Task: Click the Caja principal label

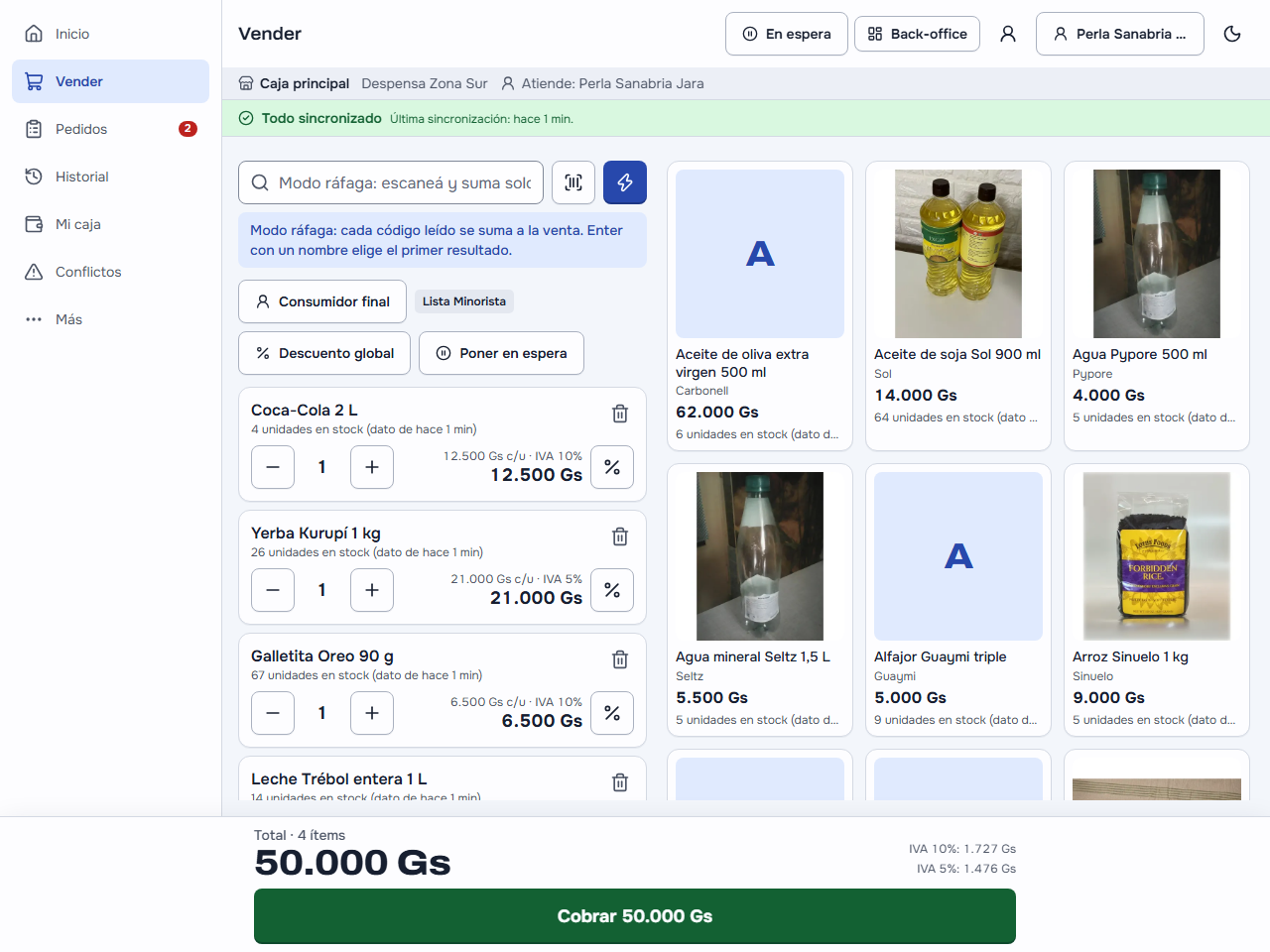Action: click(x=305, y=83)
